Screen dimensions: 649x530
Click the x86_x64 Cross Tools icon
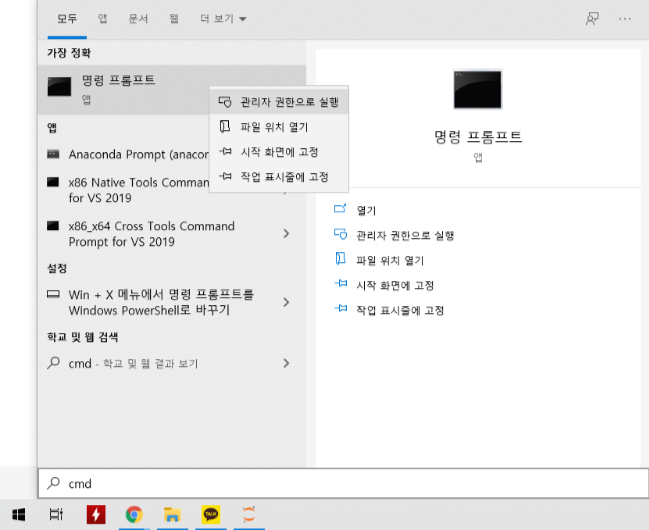53,226
